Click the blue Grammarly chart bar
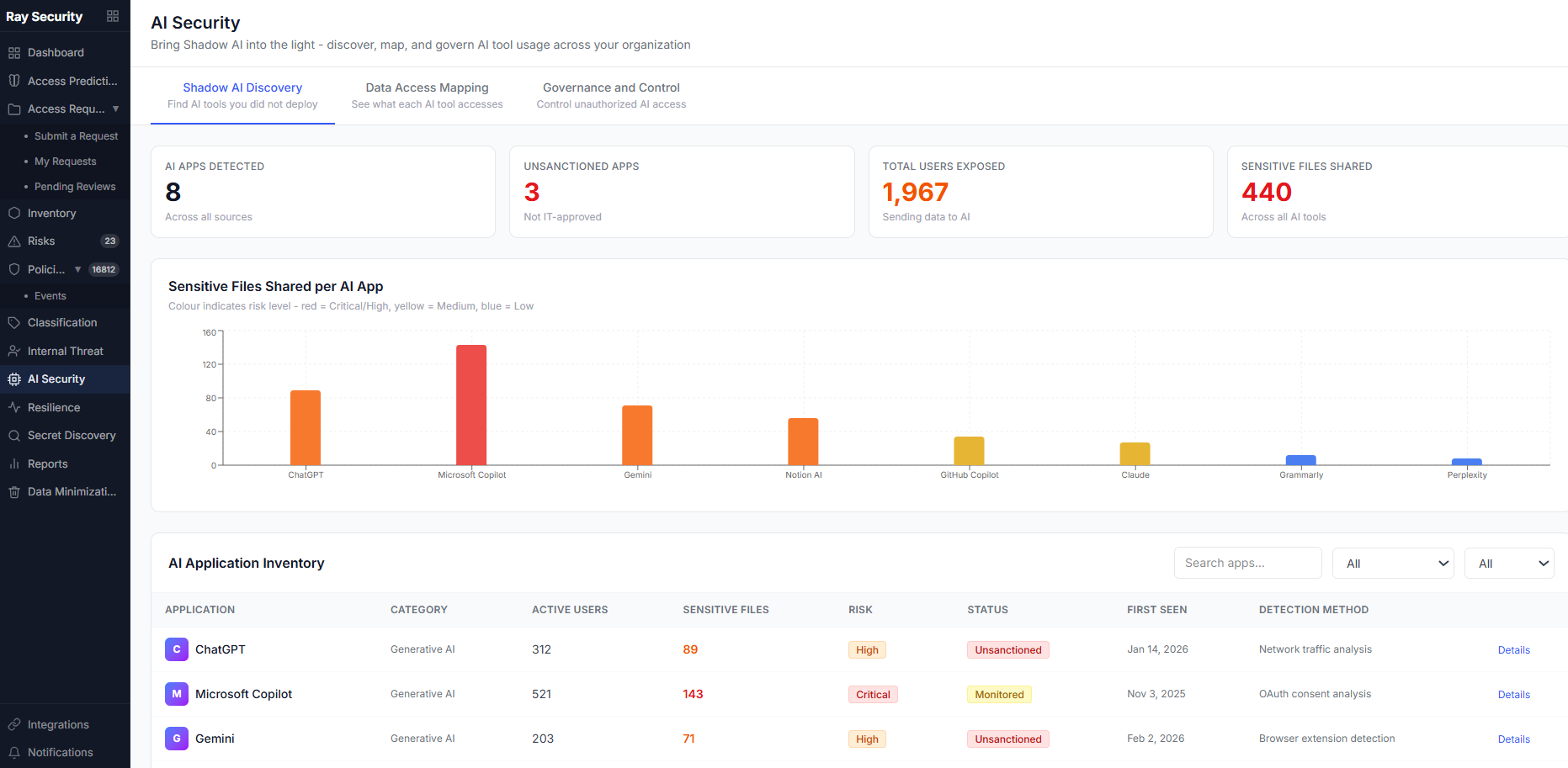 point(1301,460)
